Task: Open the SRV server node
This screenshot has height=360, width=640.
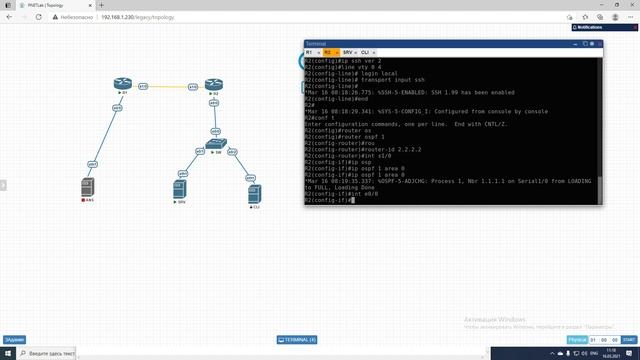Action: pos(180,189)
